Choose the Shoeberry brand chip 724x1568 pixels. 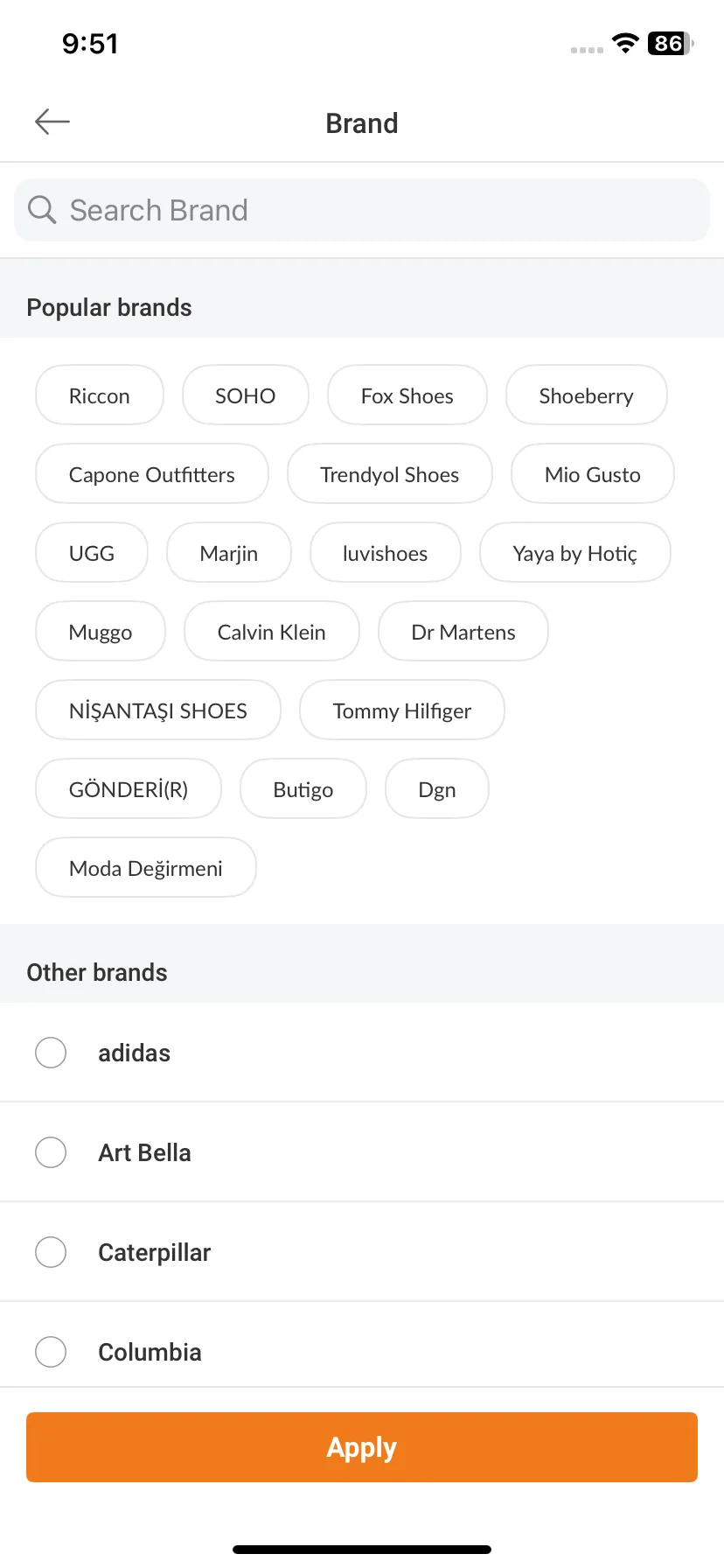586,395
